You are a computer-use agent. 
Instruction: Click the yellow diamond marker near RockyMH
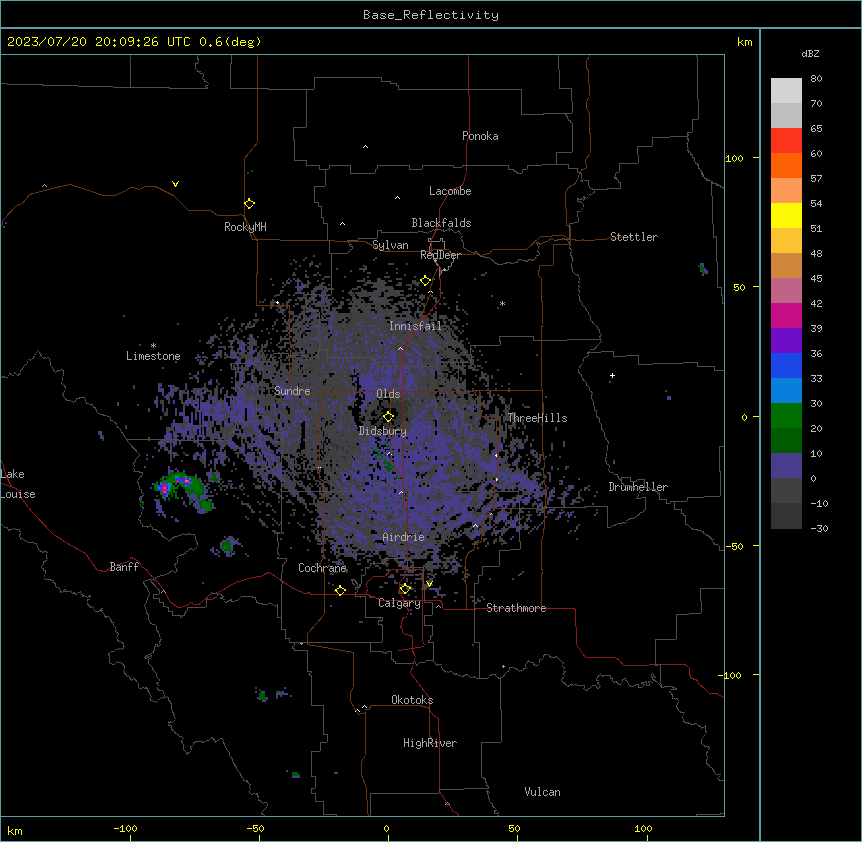pos(250,204)
